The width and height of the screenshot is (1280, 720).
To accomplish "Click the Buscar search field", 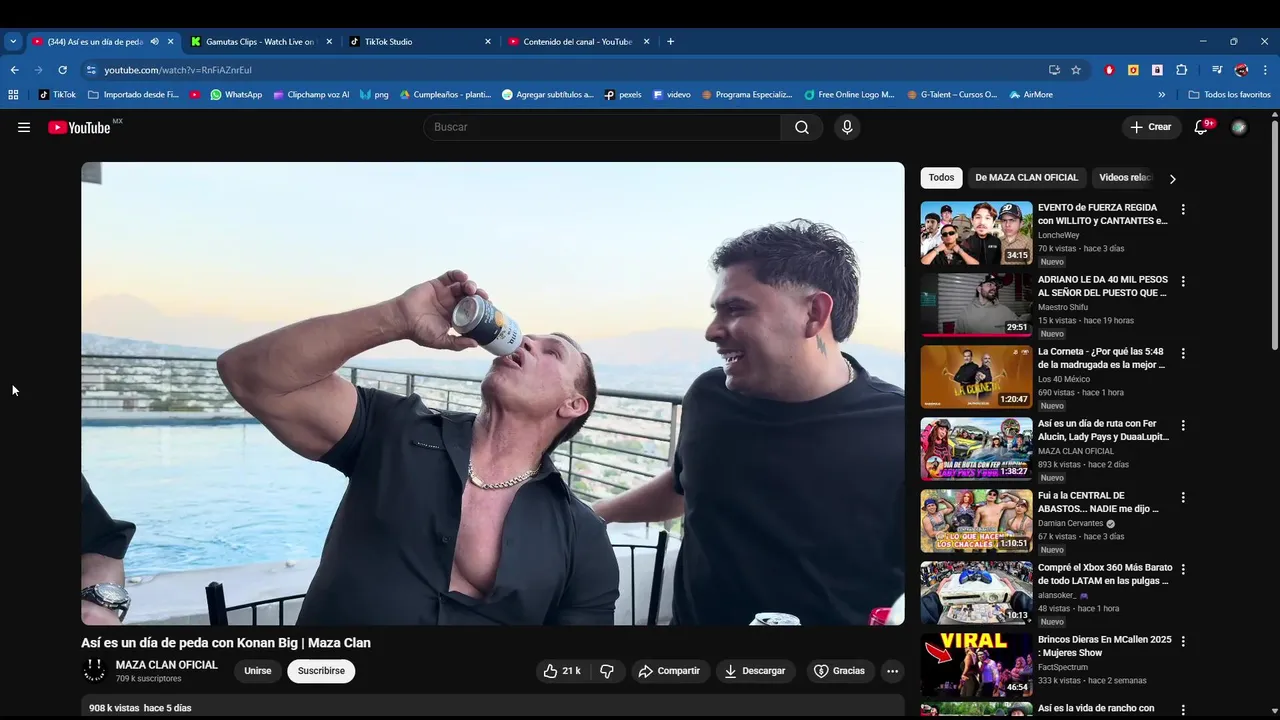I will [x=602, y=127].
